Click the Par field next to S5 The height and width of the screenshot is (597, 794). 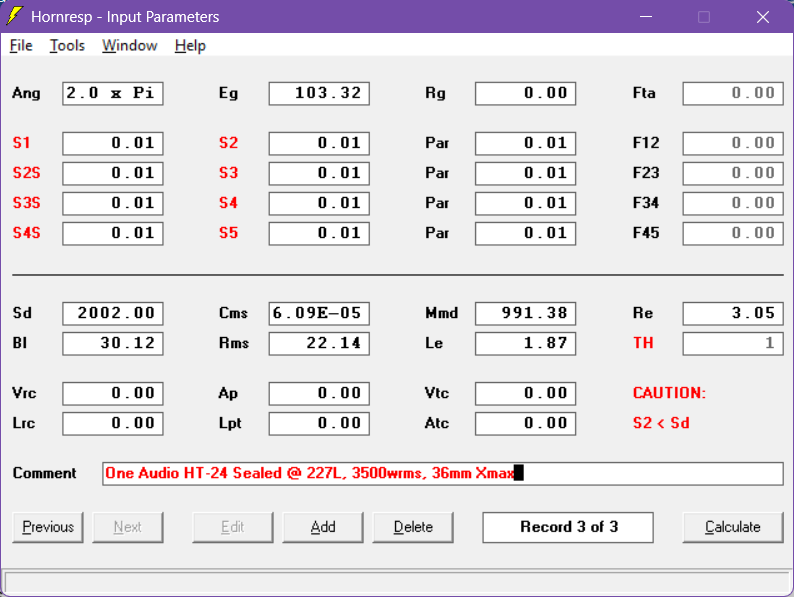coord(525,233)
